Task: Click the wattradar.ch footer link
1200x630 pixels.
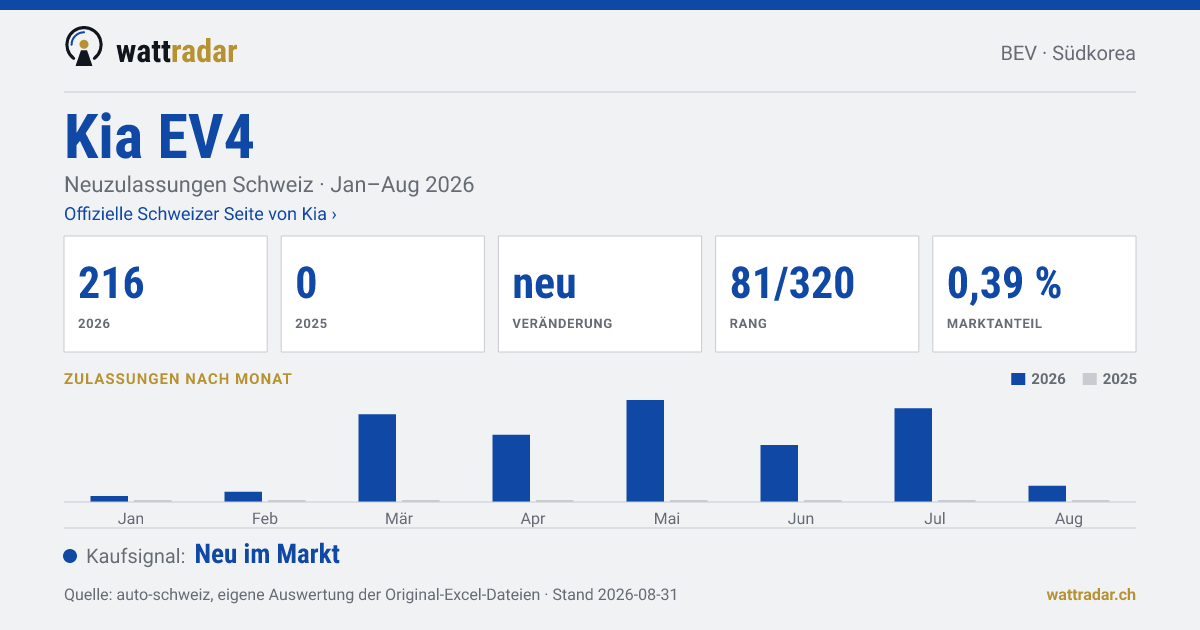Action: [1091, 594]
